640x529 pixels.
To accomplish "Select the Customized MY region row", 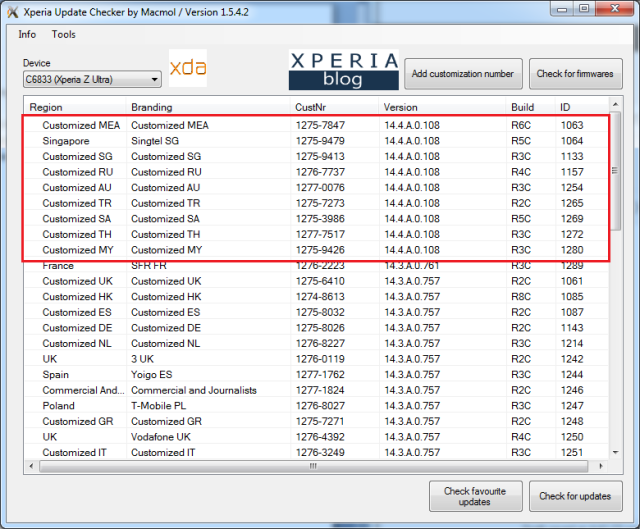I will pyautogui.click(x=316, y=250).
